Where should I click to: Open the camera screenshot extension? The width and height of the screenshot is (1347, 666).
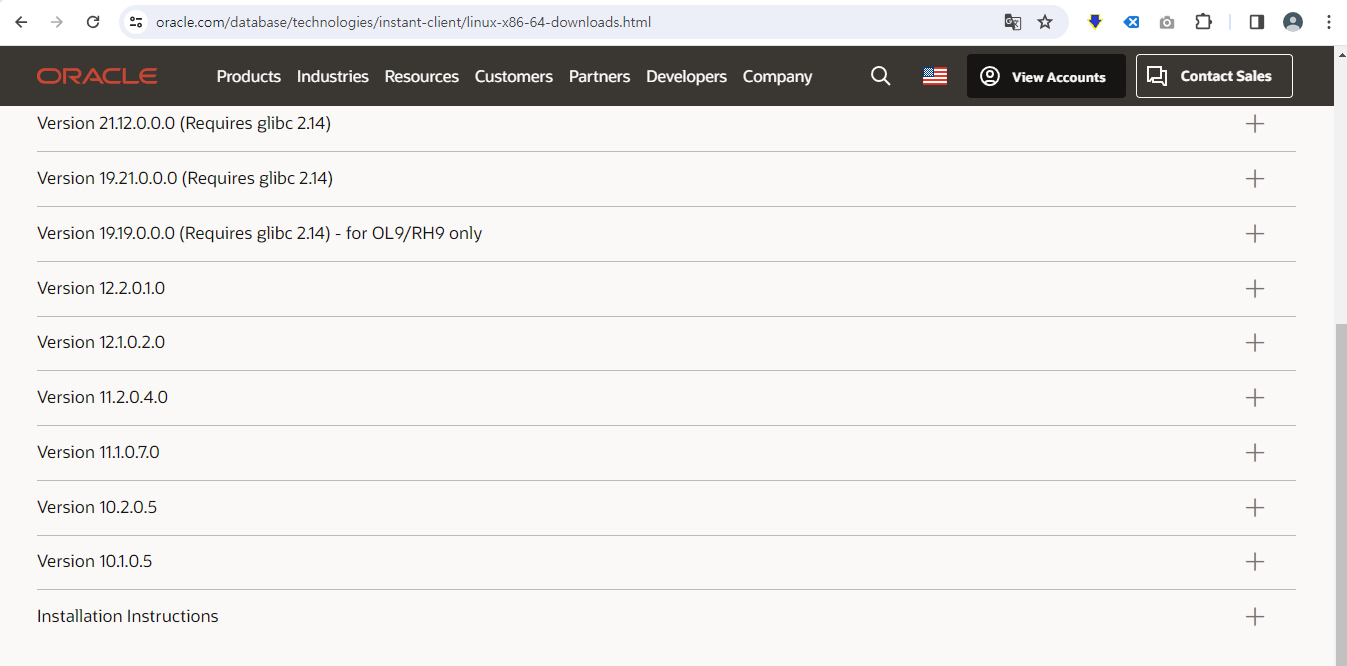[1167, 22]
